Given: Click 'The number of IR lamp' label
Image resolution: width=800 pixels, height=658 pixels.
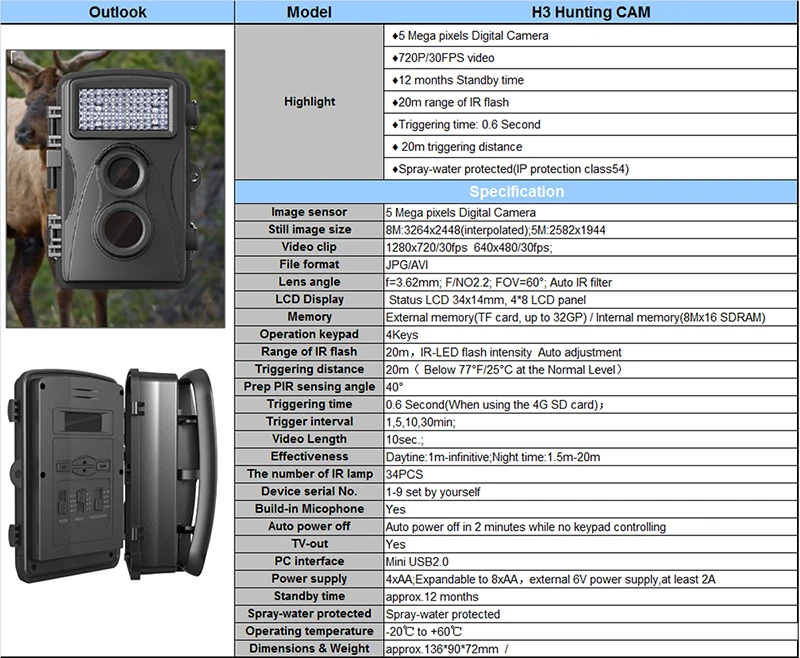Looking at the screenshot, I should tap(310, 474).
